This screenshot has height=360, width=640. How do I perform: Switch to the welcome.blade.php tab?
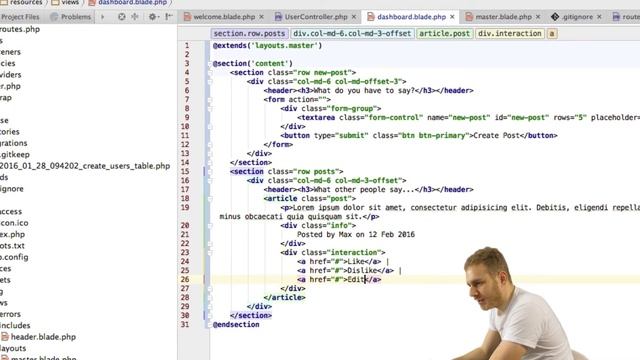[x=224, y=17]
